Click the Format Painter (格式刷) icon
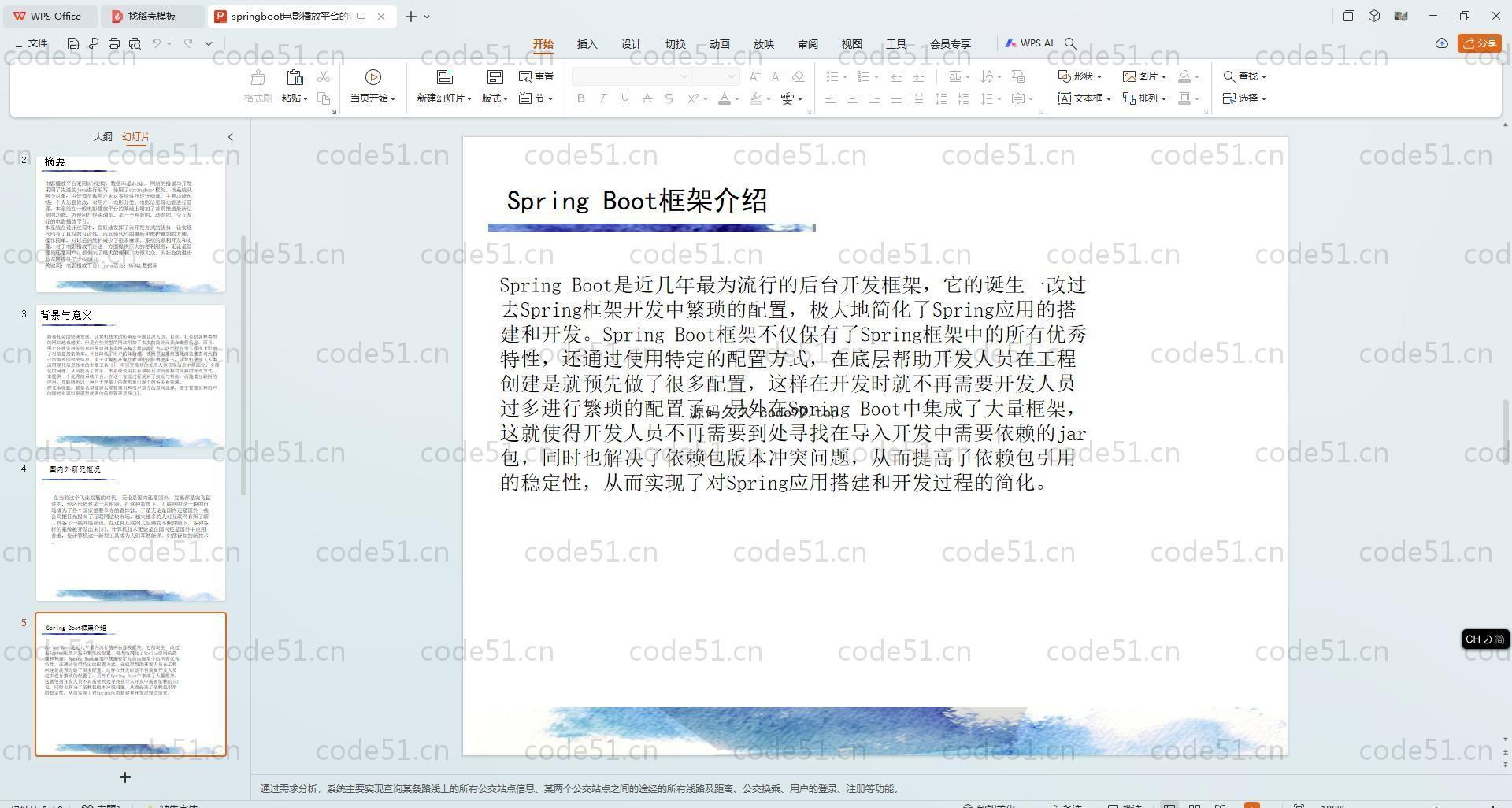The height and width of the screenshot is (808, 1512). 258,78
